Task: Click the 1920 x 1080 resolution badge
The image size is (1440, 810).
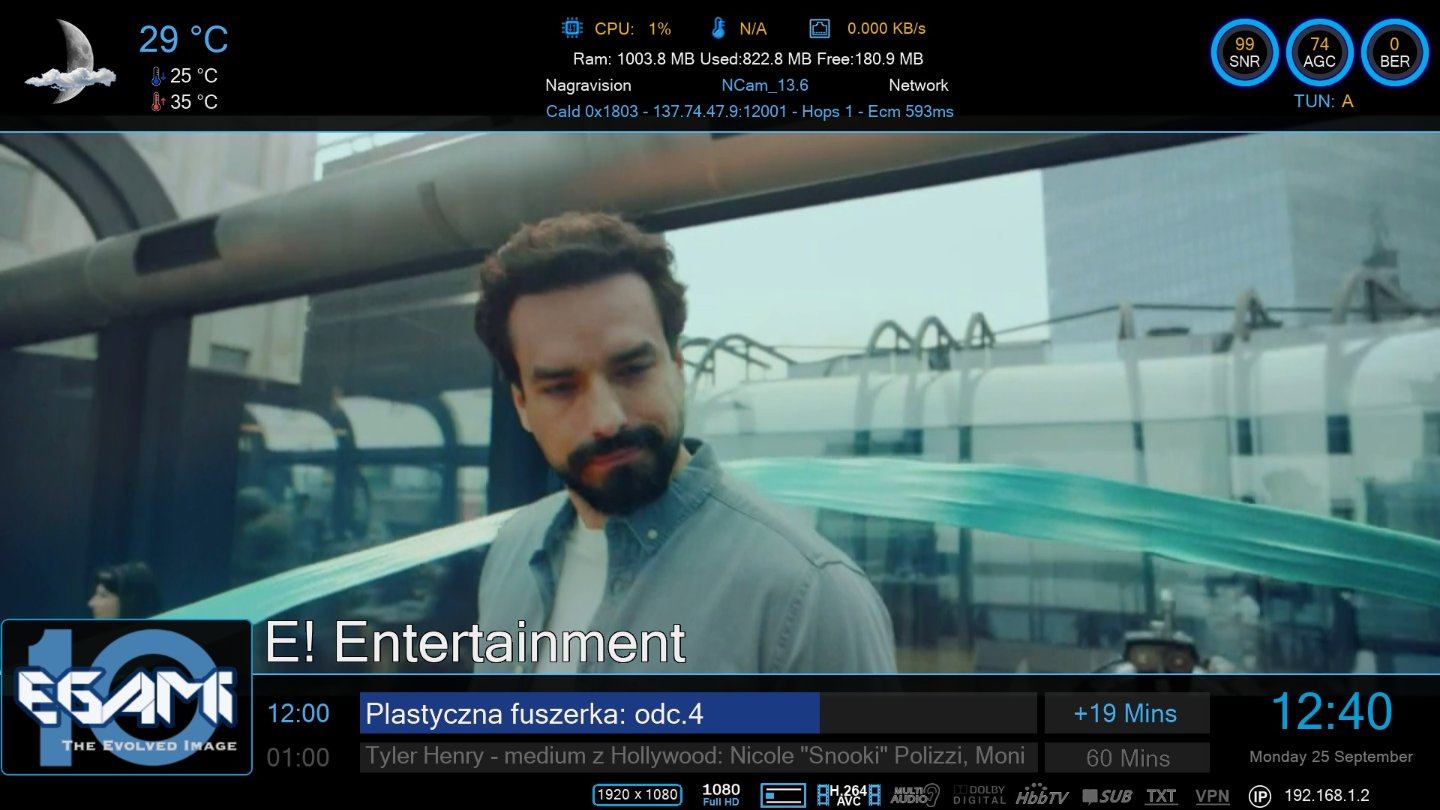Action: coord(637,795)
